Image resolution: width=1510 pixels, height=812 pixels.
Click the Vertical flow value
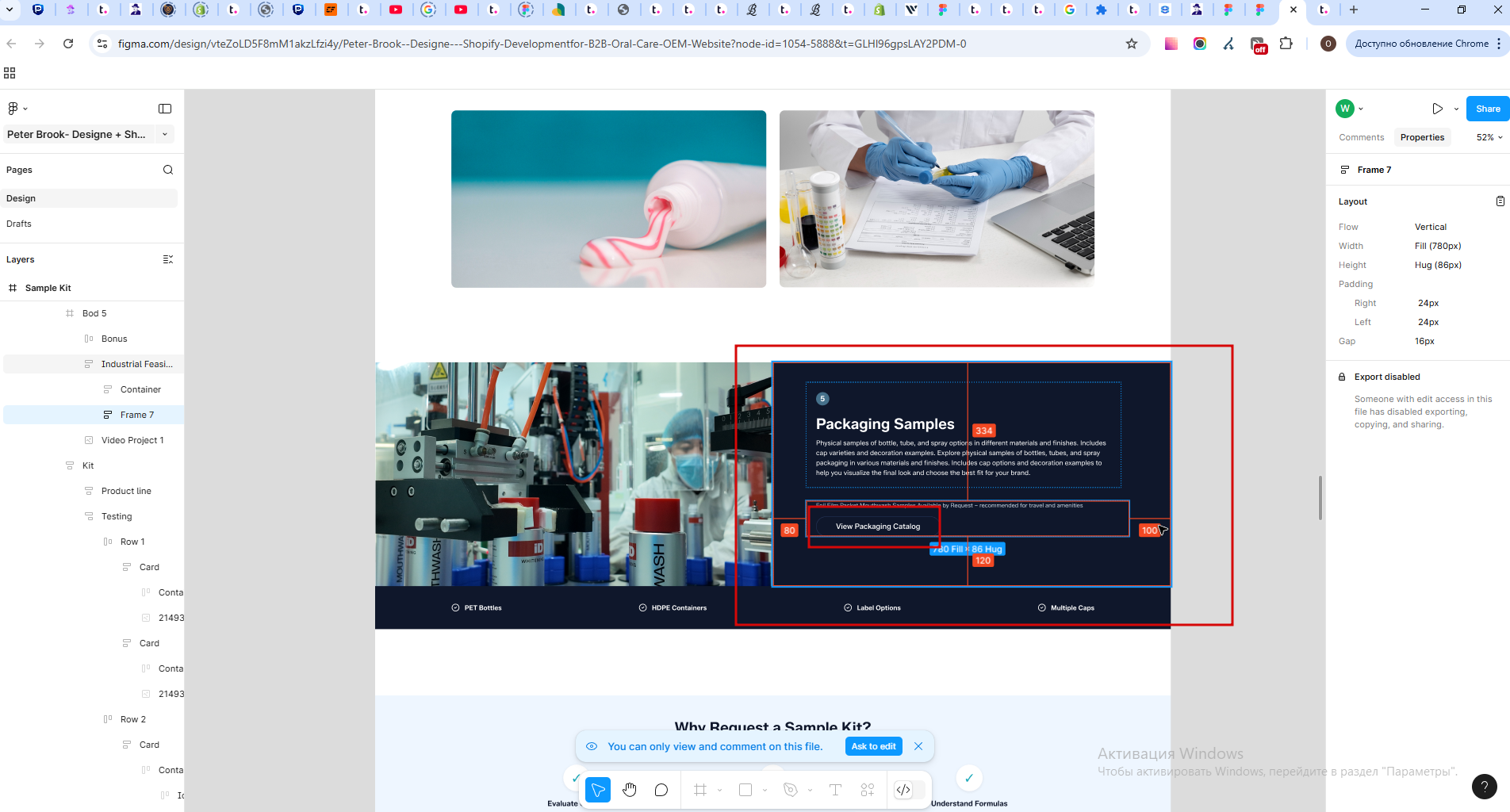(1430, 227)
